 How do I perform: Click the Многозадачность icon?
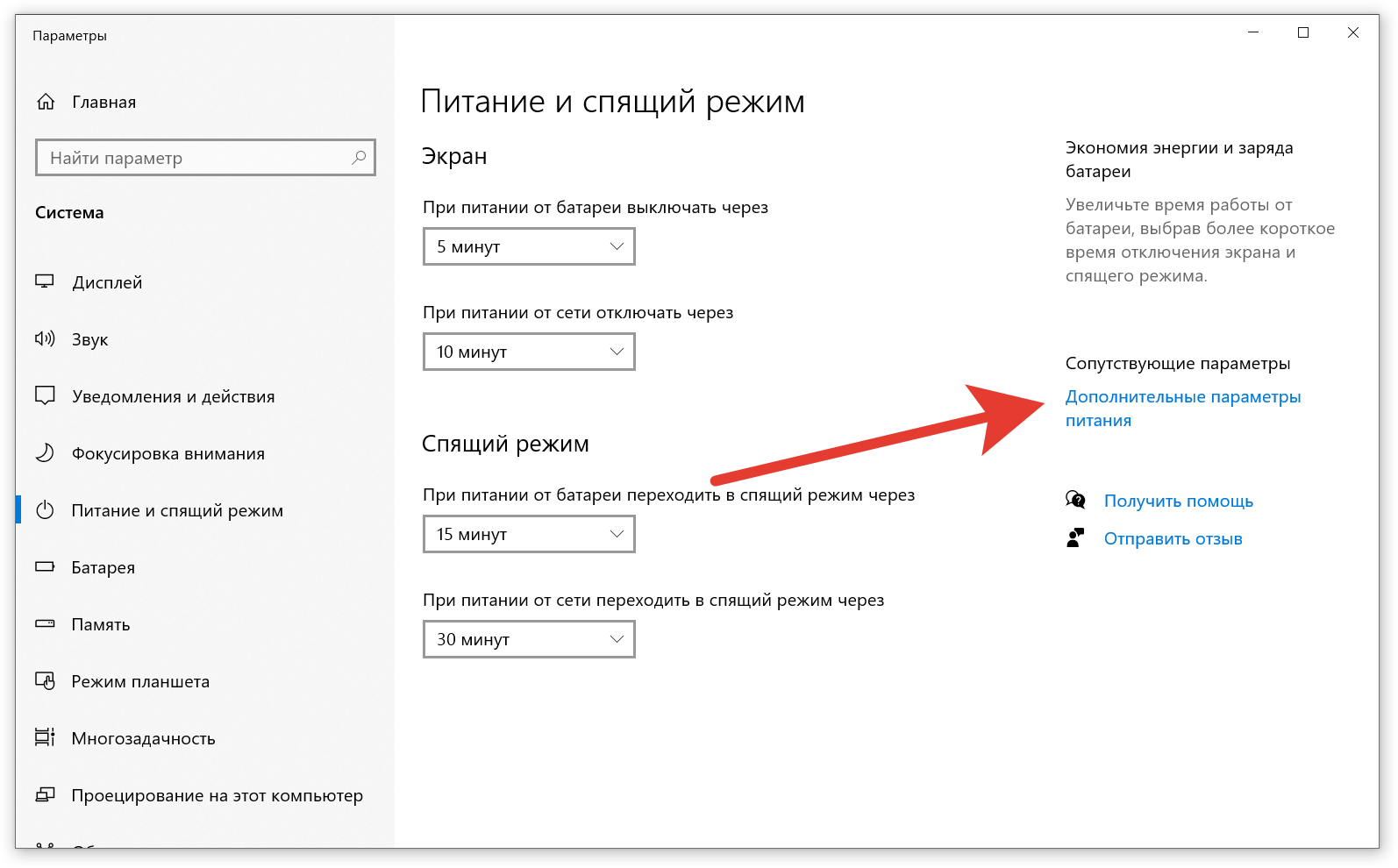[x=45, y=738]
